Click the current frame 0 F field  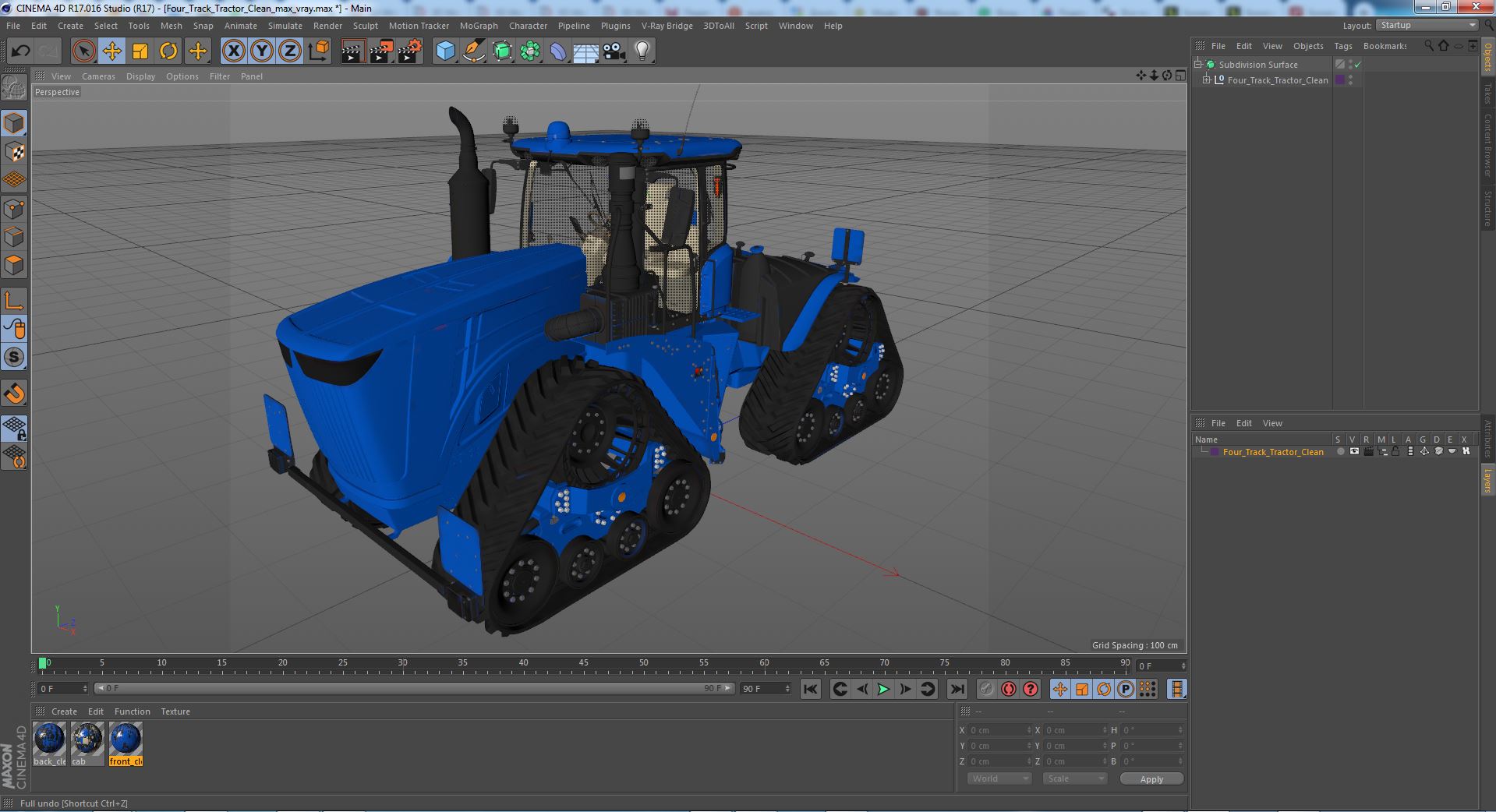[x=63, y=689]
